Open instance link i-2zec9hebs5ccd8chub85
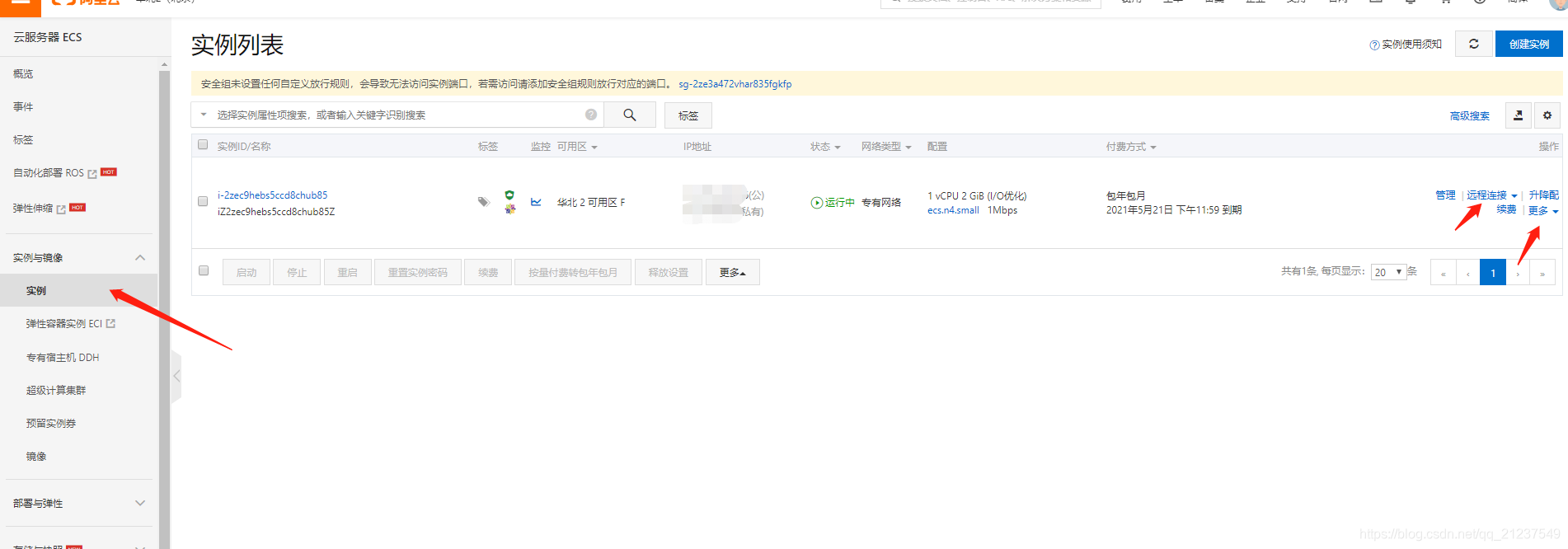This screenshot has width=1568, height=549. tap(273, 195)
